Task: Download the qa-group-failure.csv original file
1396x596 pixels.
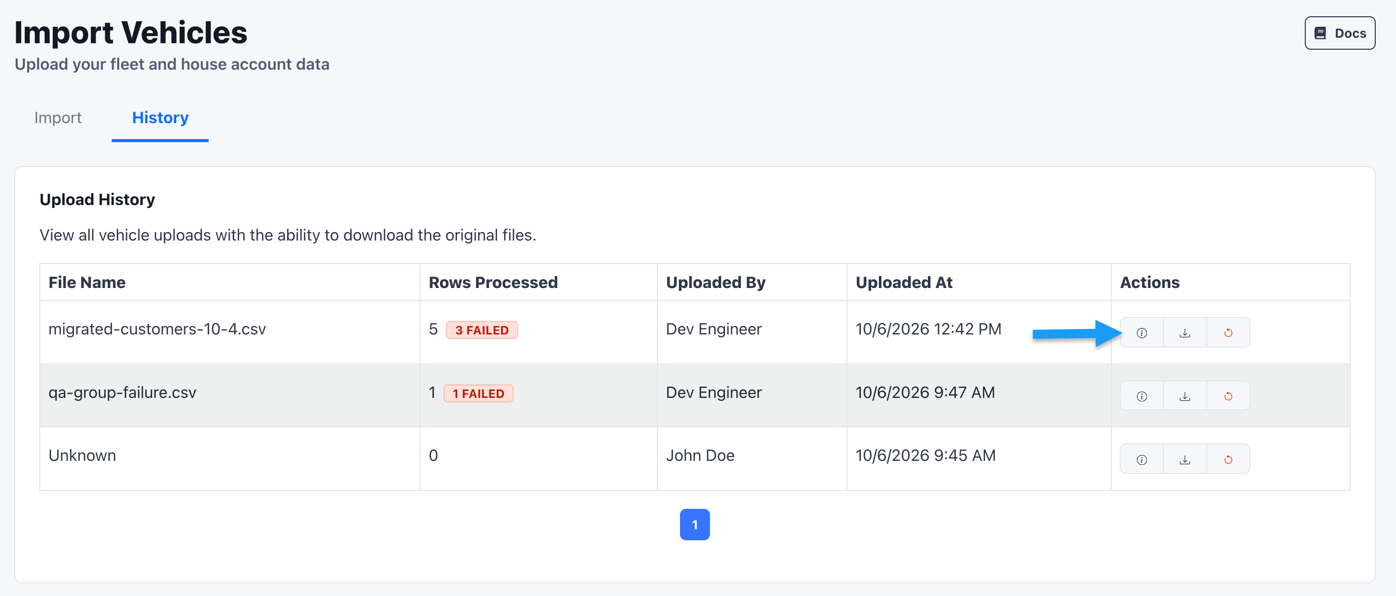Action: coord(1185,396)
